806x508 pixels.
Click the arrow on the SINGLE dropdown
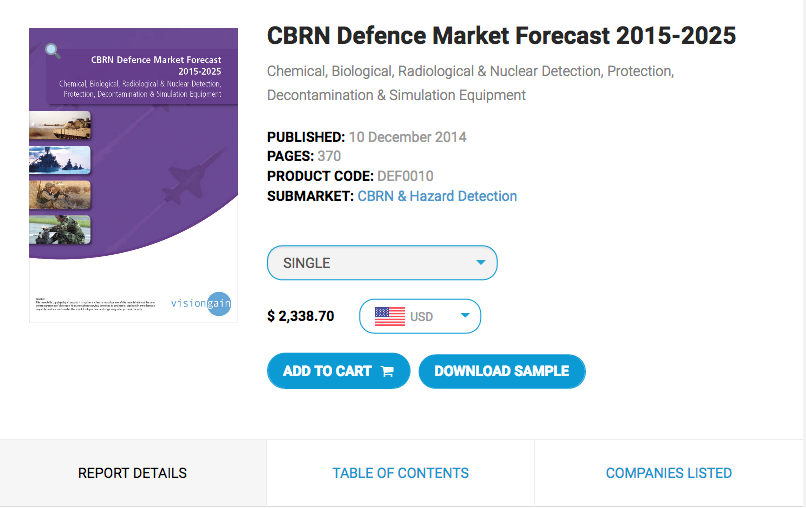click(481, 263)
